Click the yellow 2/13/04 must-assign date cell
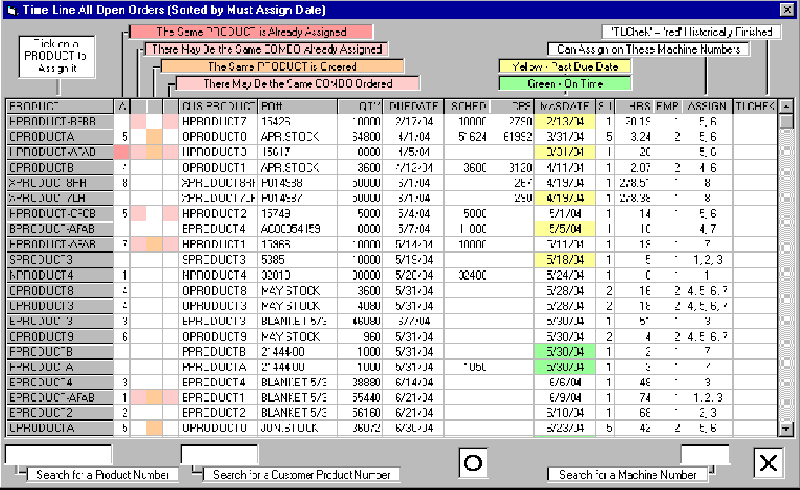This screenshot has width=800, height=490. 564,121
